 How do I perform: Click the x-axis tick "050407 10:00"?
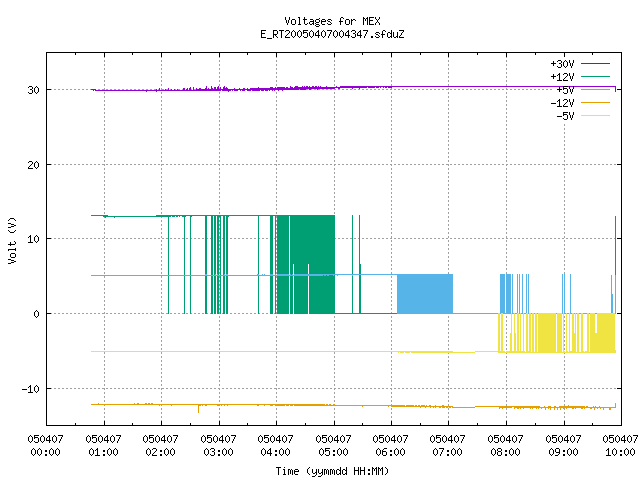[620, 446]
